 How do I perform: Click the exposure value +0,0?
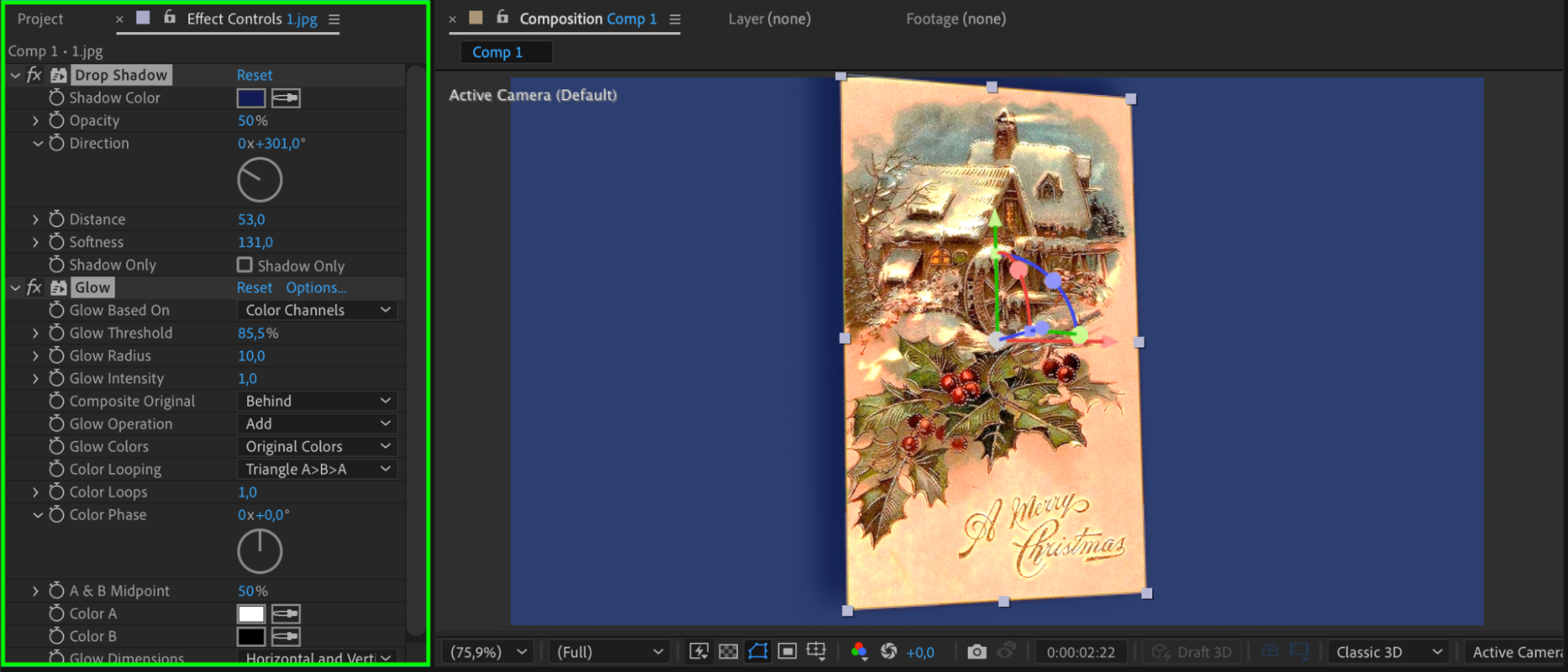pyautogui.click(x=920, y=652)
